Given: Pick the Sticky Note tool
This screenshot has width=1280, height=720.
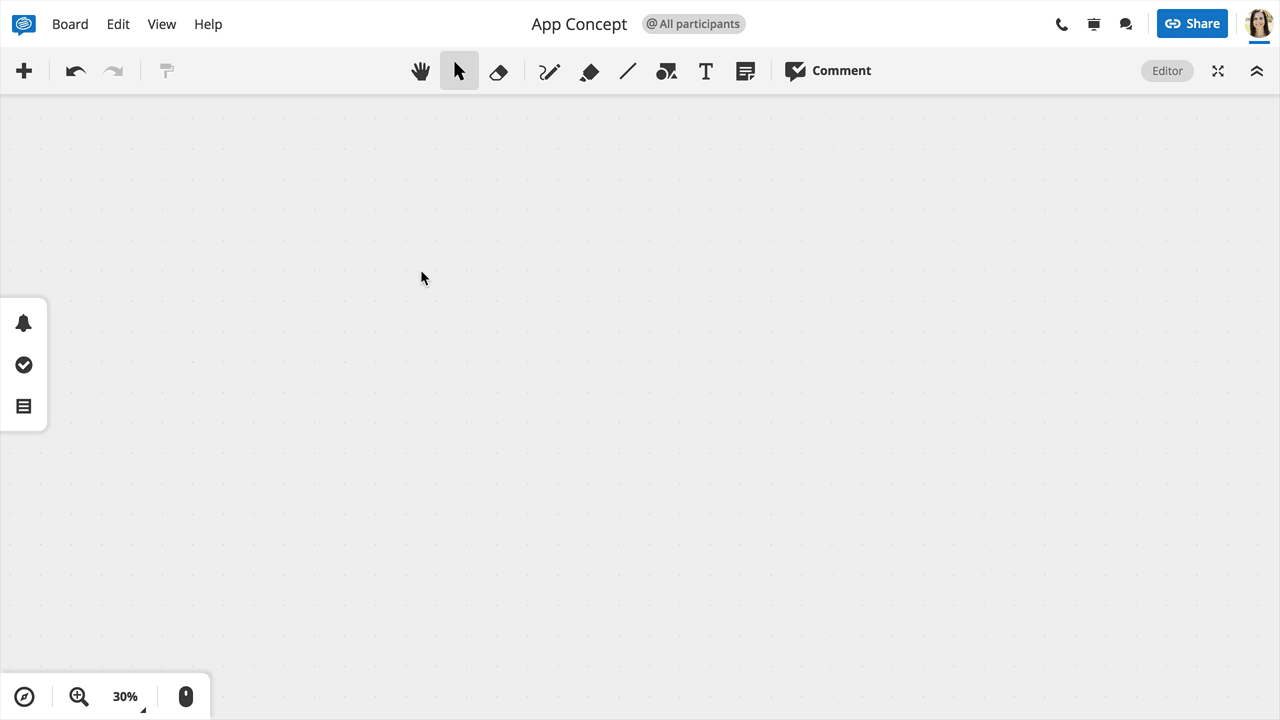Looking at the screenshot, I should point(745,71).
